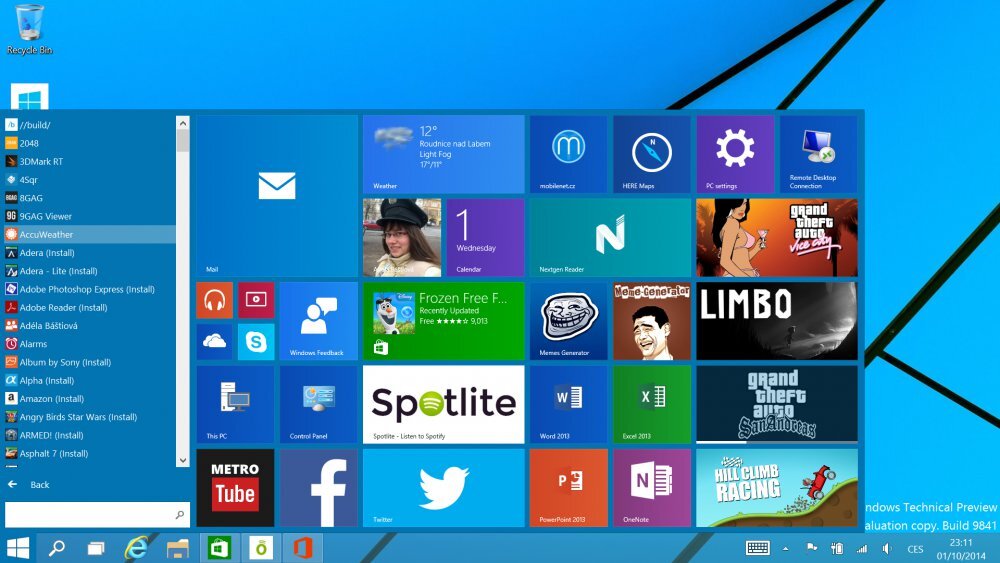
Task: Launch the Grand Theft Auto Vice City tile
Action: pos(777,238)
